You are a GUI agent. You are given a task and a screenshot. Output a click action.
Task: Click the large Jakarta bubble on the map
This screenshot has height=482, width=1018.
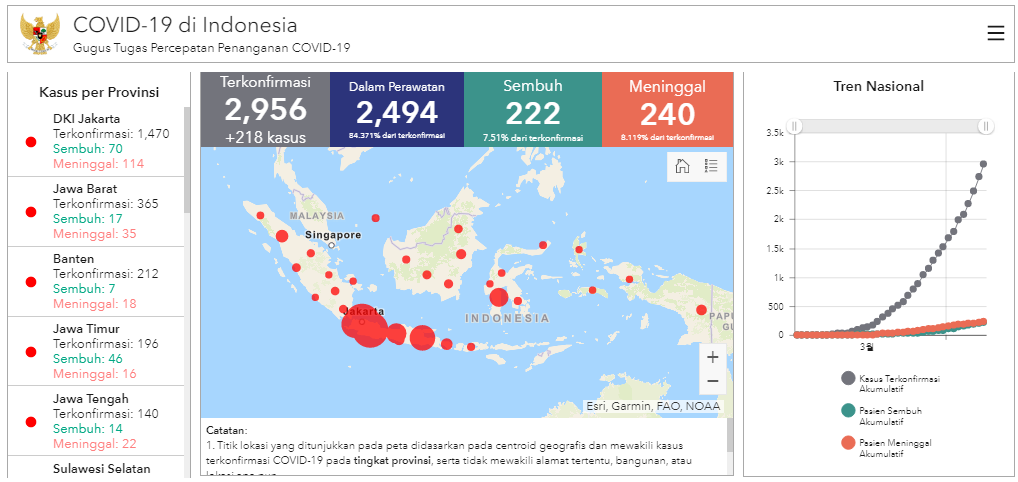click(364, 325)
